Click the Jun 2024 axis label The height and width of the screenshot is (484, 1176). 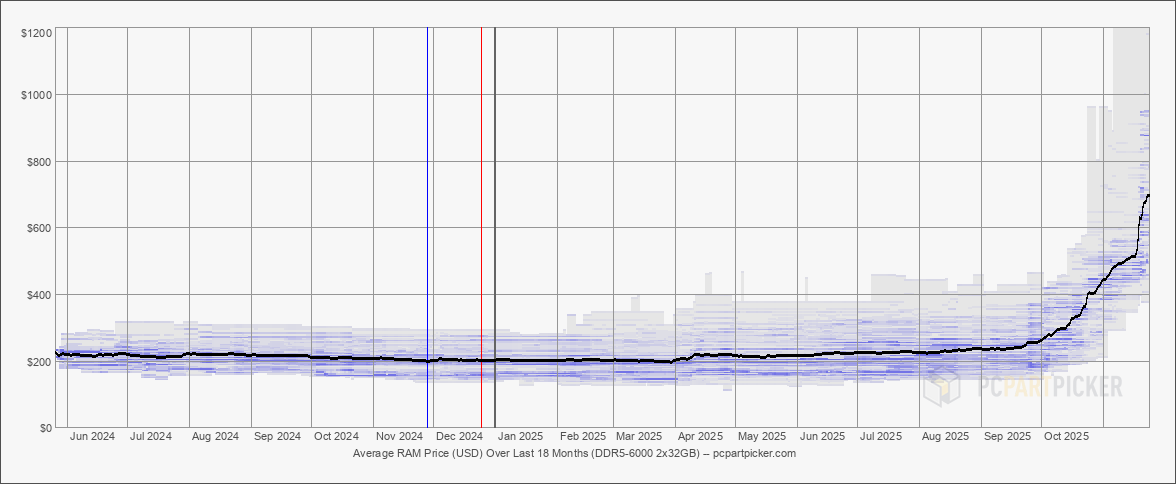pos(92,436)
